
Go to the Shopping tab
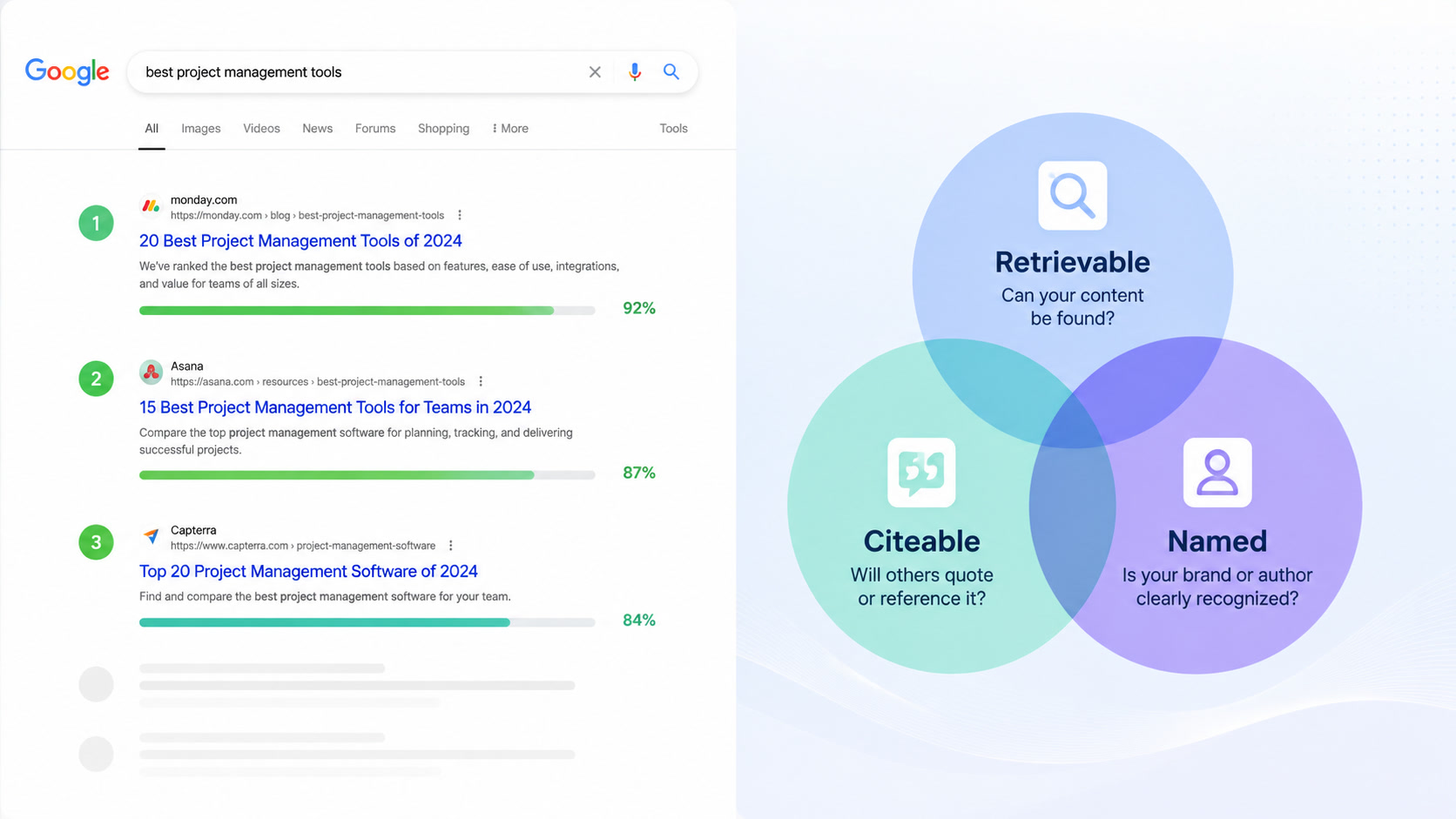coord(443,129)
